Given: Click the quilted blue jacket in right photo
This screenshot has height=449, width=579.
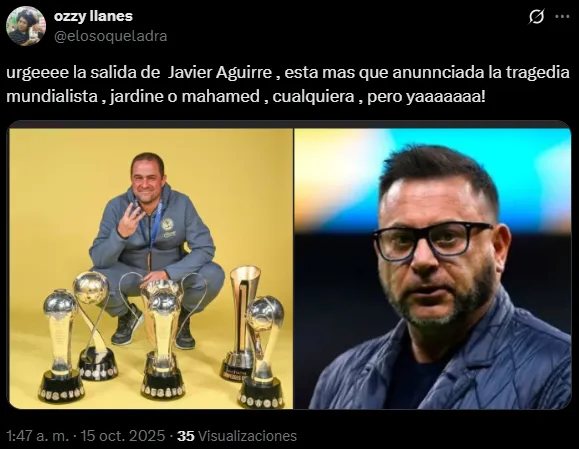Looking at the screenshot, I should tap(439, 364).
